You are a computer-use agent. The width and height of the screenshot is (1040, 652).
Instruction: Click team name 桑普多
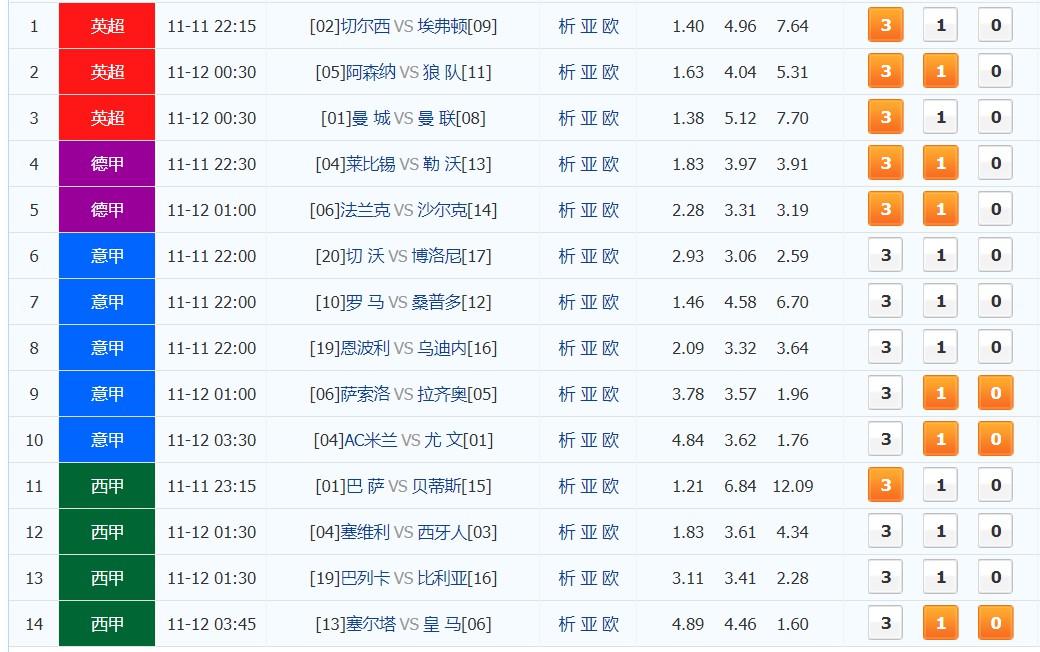[x=436, y=302]
